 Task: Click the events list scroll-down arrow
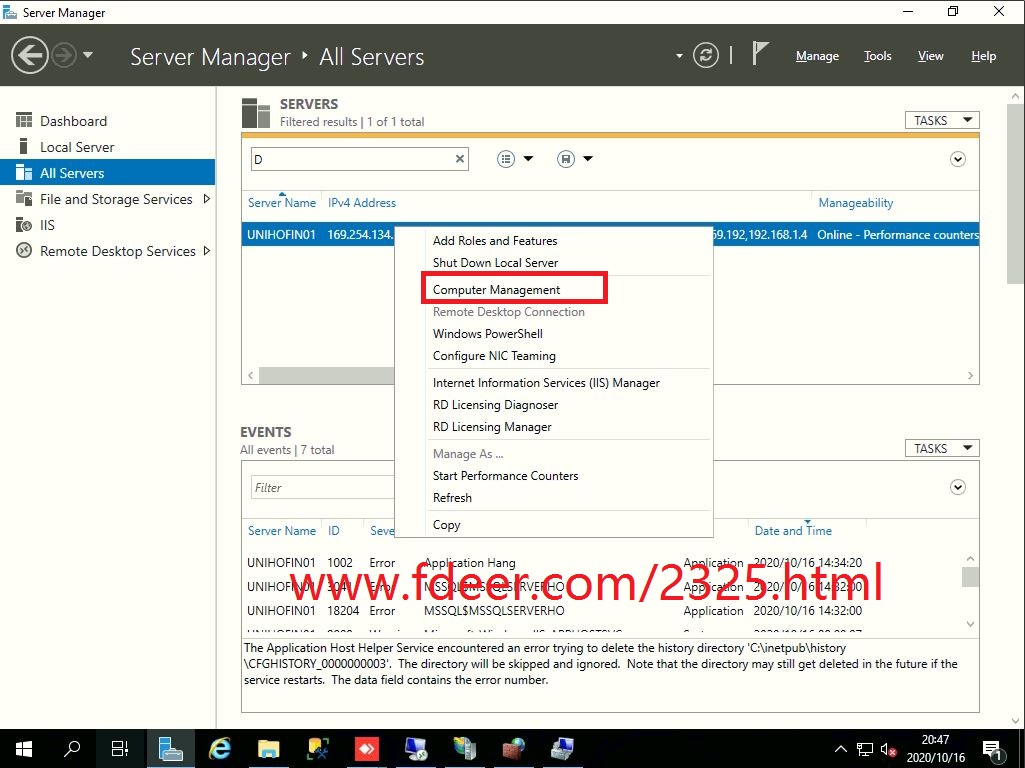tap(970, 624)
